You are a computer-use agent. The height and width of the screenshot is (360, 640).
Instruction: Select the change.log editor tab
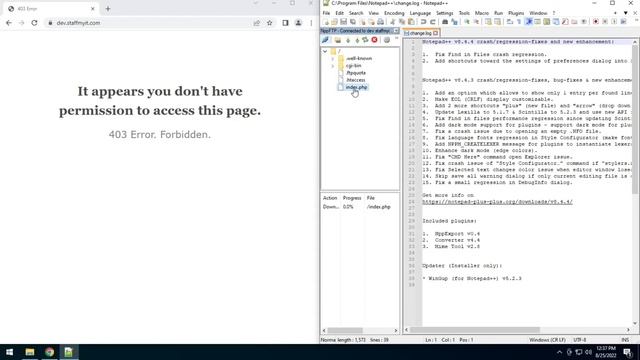pos(420,33)
